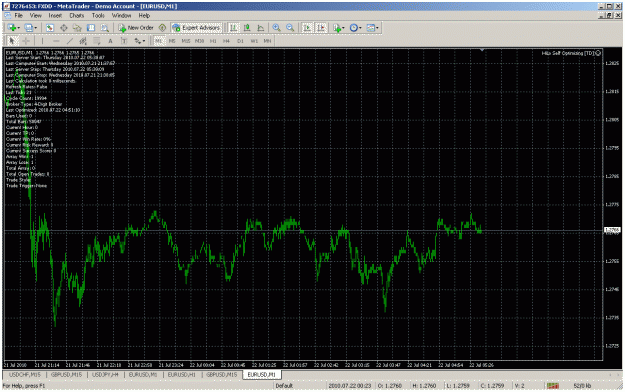Toggle the Expert Advisors button
The height and width of the screenshot is (392, 625).
197,28
